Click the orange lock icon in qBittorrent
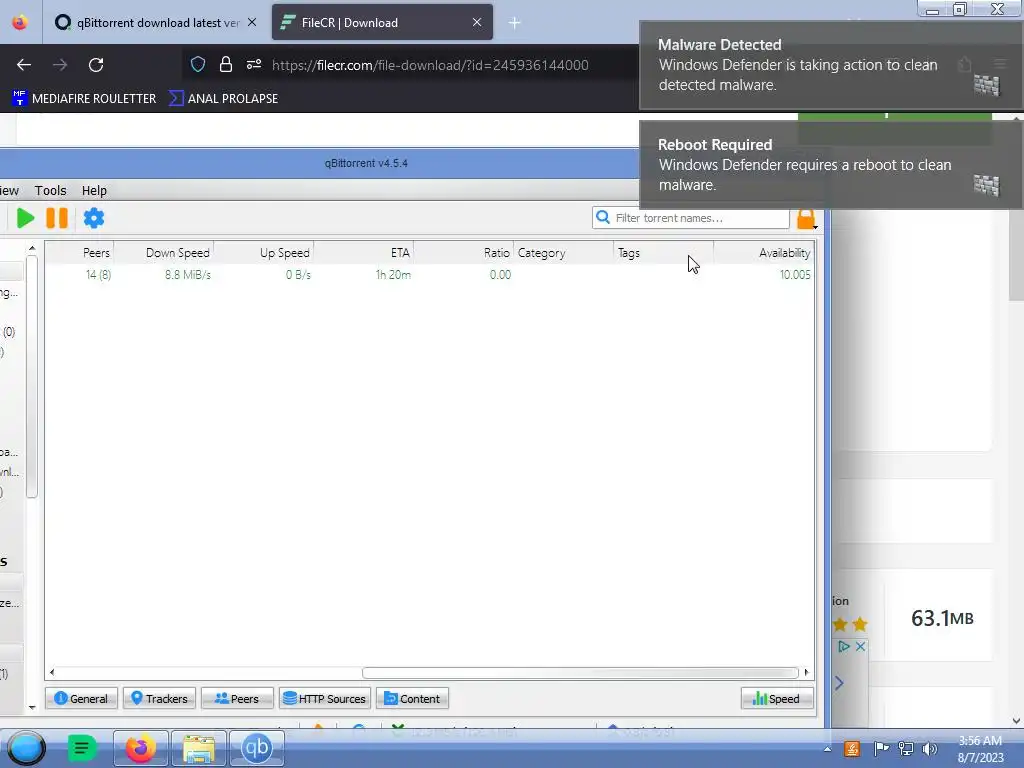 click(806, 219)
